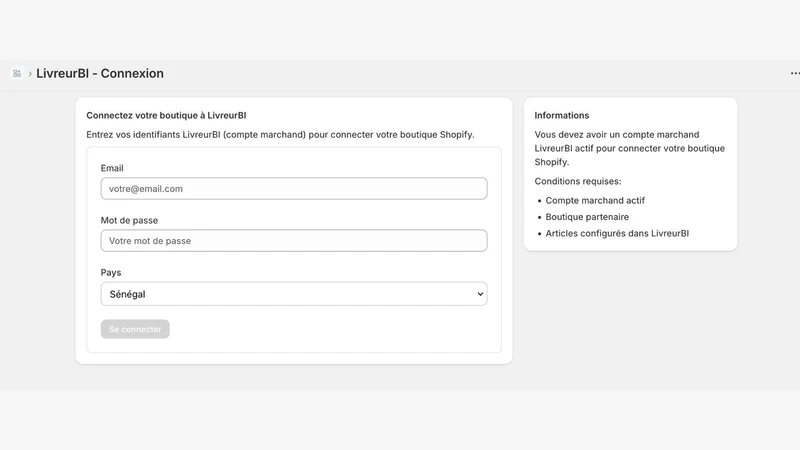
Task: Click Articles configurés dans LivreurBI item
Action: click(617, 233)
